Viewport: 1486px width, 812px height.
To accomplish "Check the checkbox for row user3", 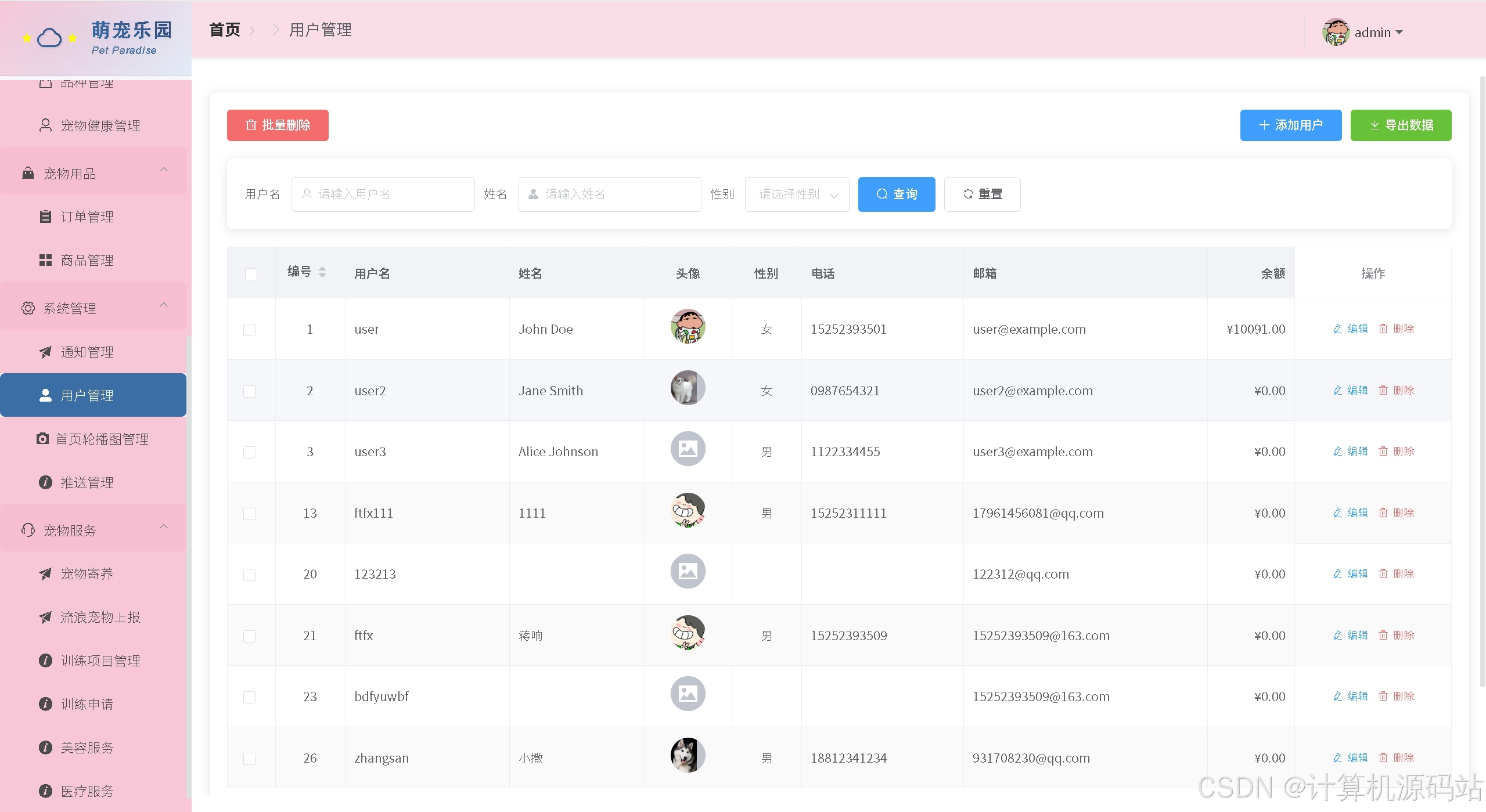I will click(249, 452).
